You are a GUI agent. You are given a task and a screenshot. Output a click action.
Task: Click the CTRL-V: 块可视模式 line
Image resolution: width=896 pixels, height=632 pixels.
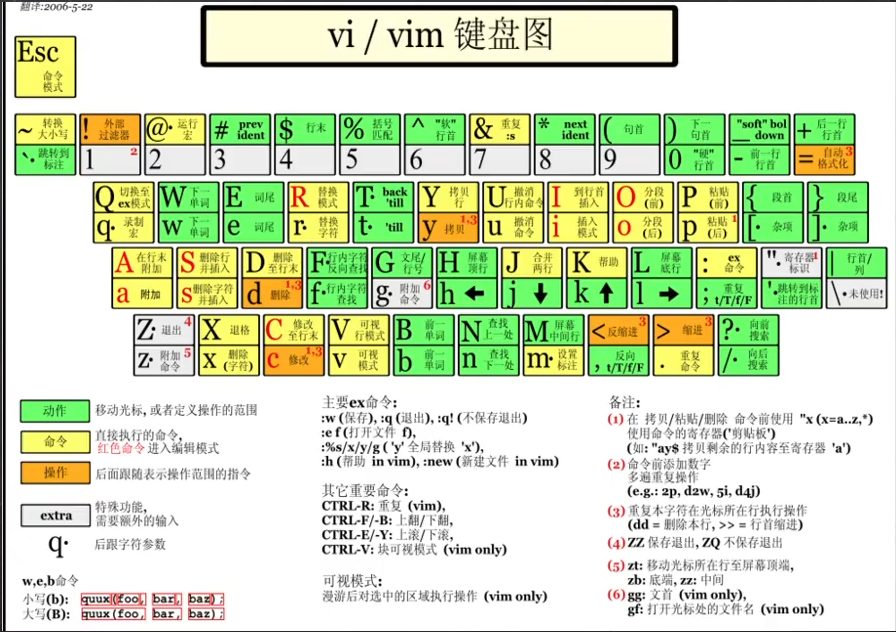[x=414, y=549]
